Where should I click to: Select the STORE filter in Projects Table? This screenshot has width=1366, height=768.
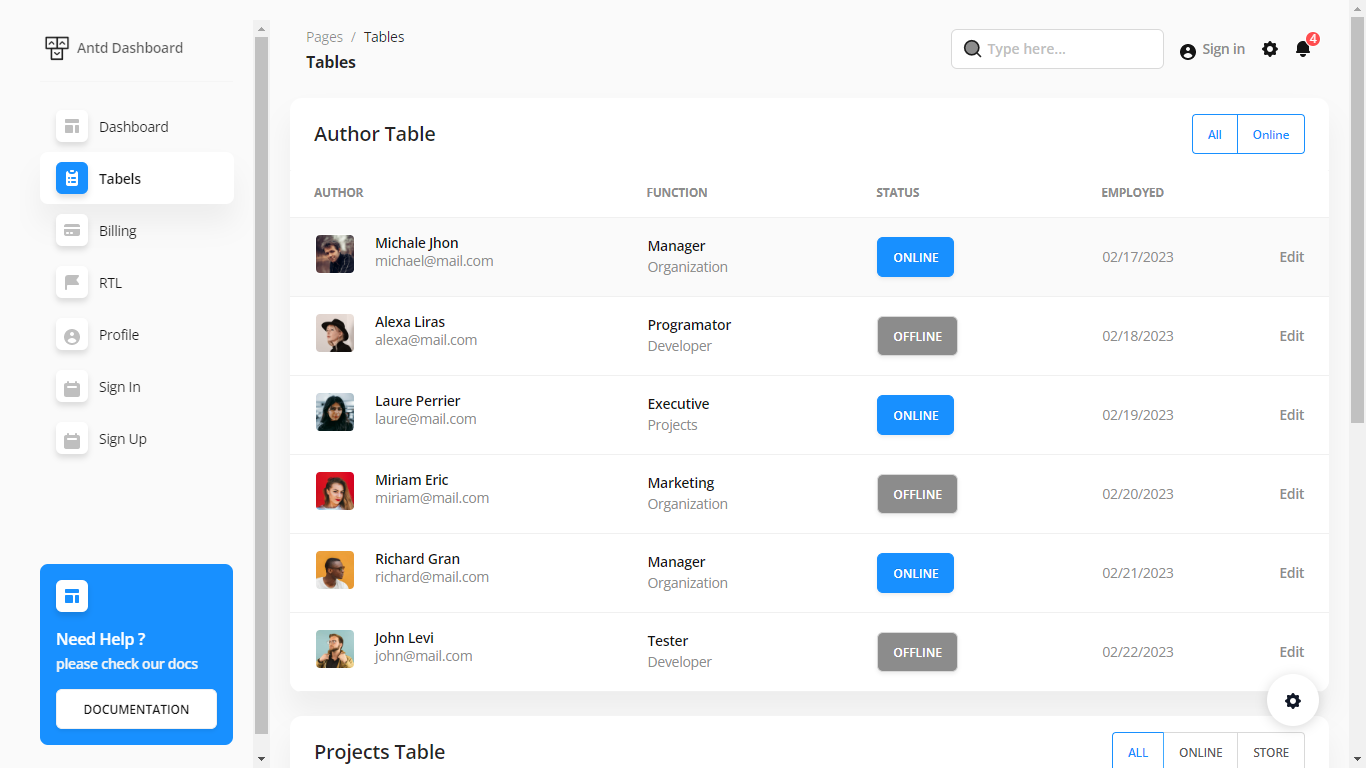[1271, 752]
